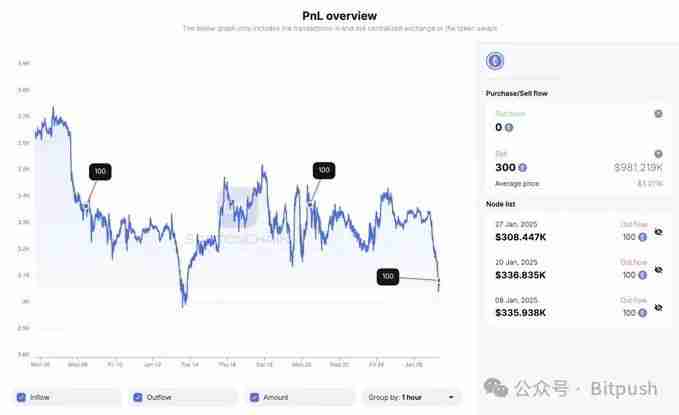Click the token icon next to 0
Image resolution: width=679 pixels, height=415 pixels.
coord(509,128)
